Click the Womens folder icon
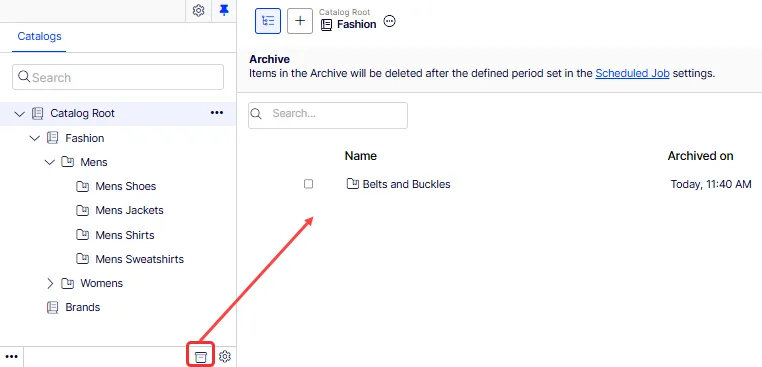The width and height of the screenshot is (762, 367). click(x=68, y=283)
